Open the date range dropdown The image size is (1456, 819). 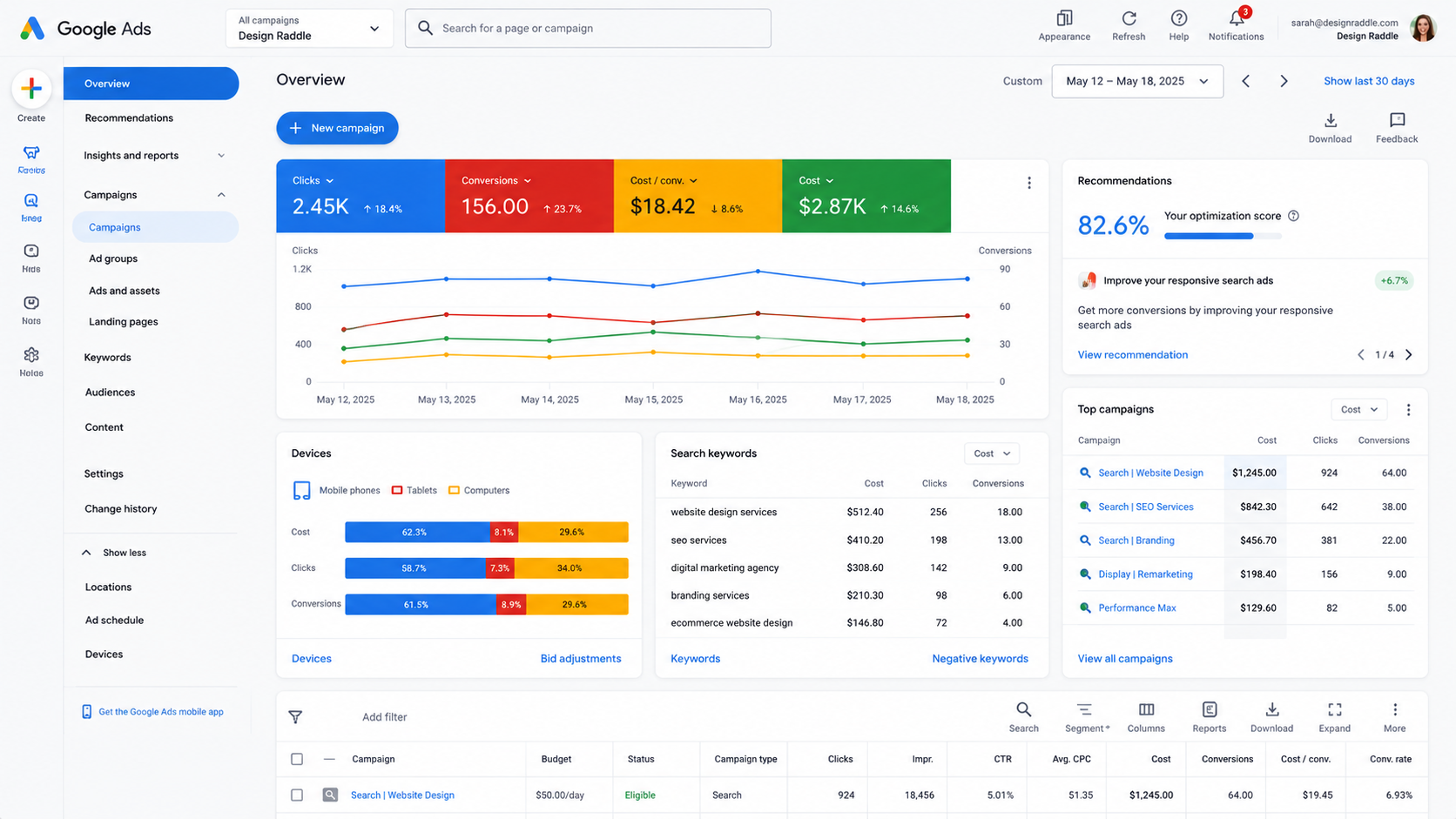[1137, 81]
